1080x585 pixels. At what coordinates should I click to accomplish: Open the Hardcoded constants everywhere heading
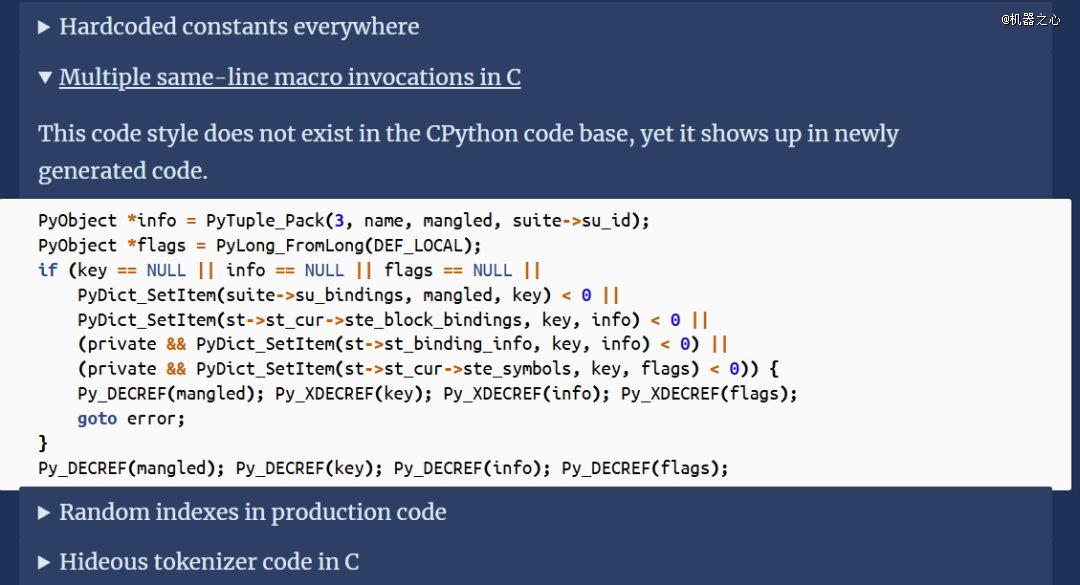pyautogui.click(x=239, y=27)
